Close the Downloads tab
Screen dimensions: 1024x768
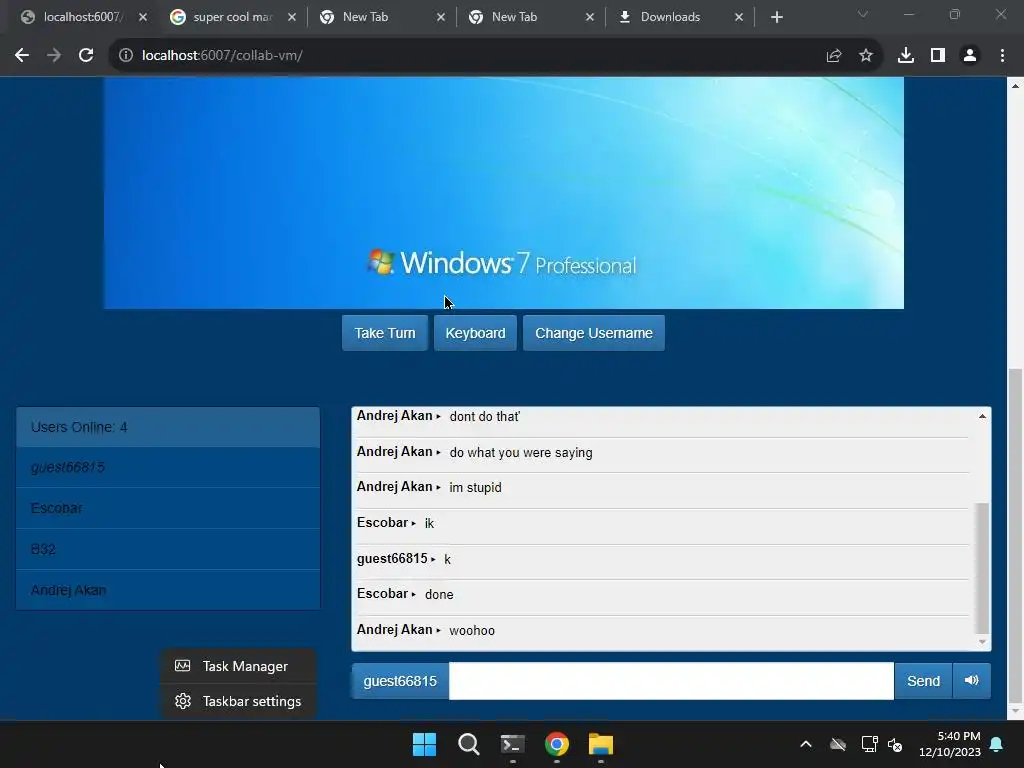tap(739, 17)
